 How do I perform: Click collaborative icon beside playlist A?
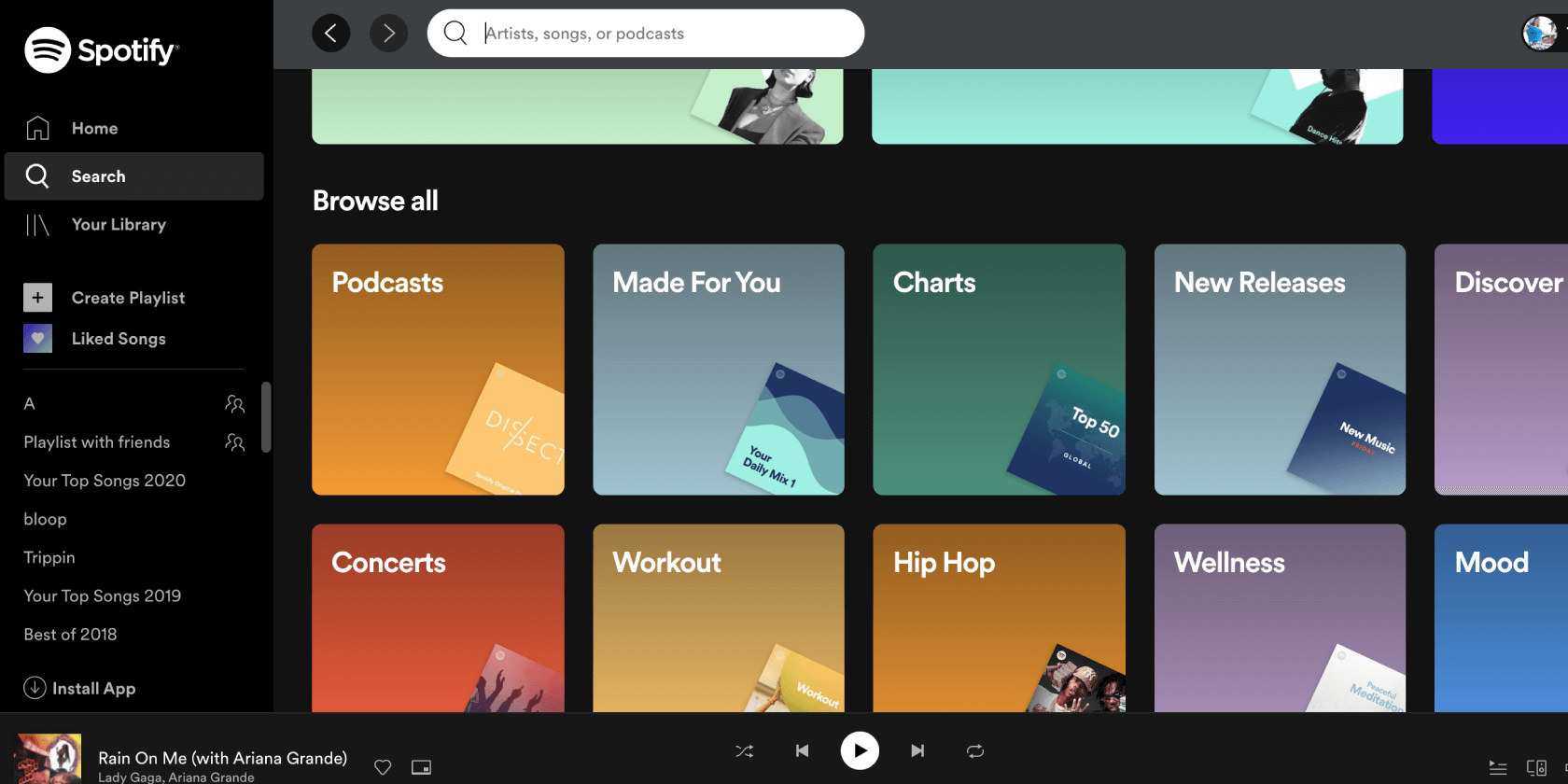pos(235,404)
